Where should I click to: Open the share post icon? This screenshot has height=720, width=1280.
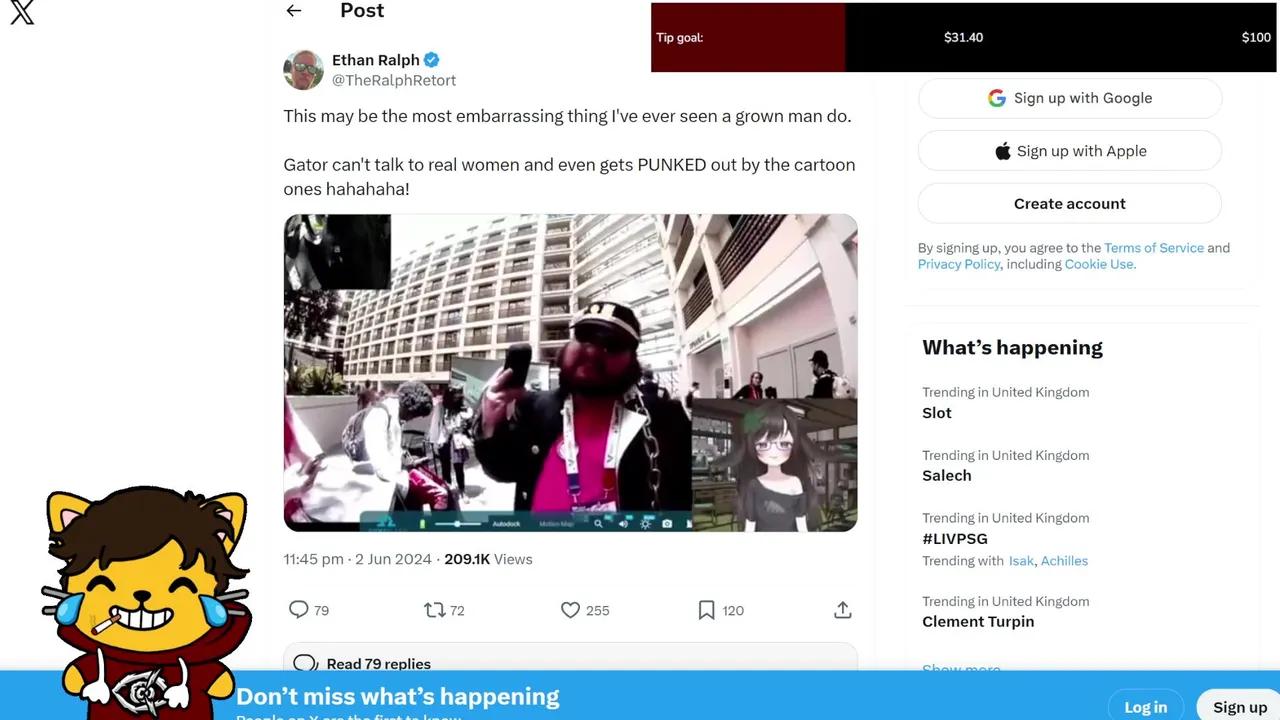point(842,610)
